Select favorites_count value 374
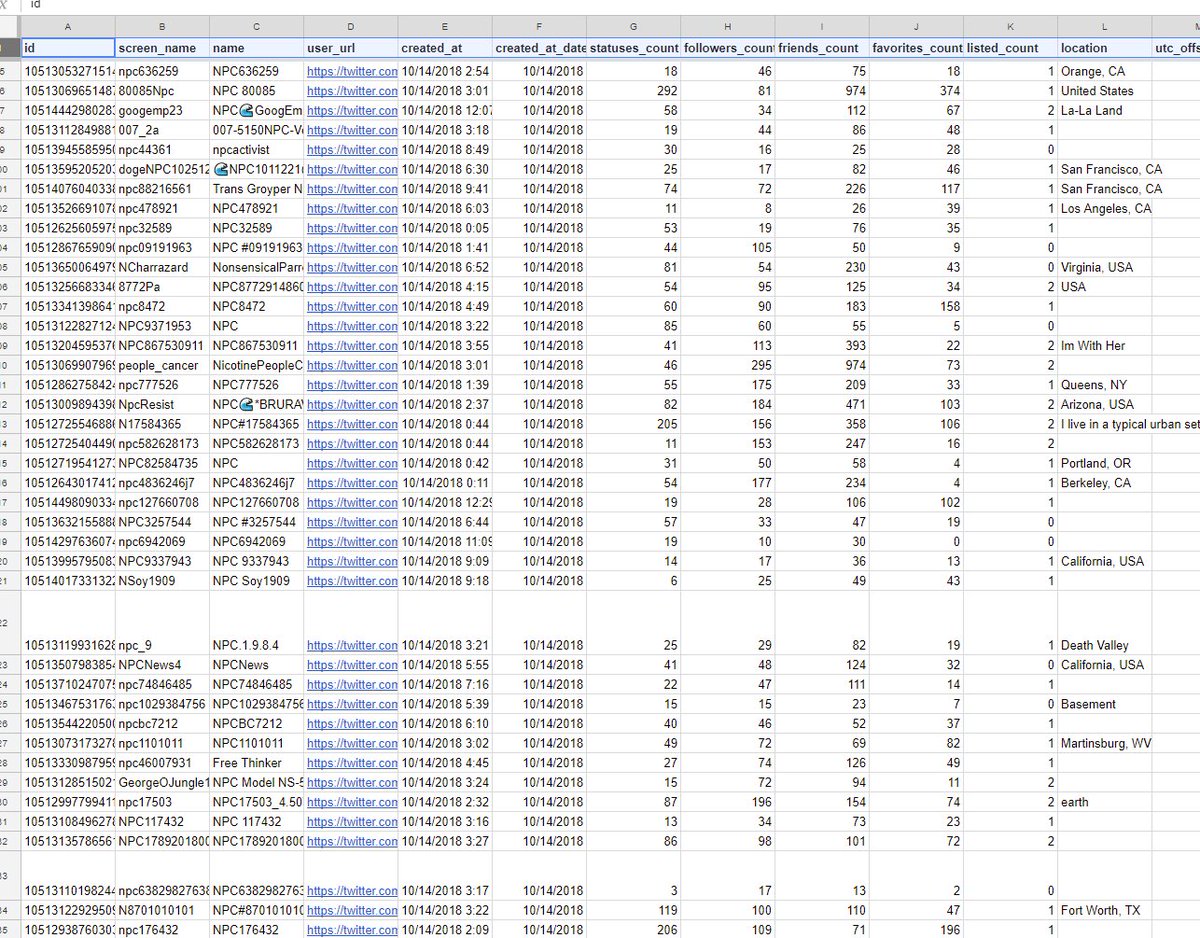 [917, 91]
